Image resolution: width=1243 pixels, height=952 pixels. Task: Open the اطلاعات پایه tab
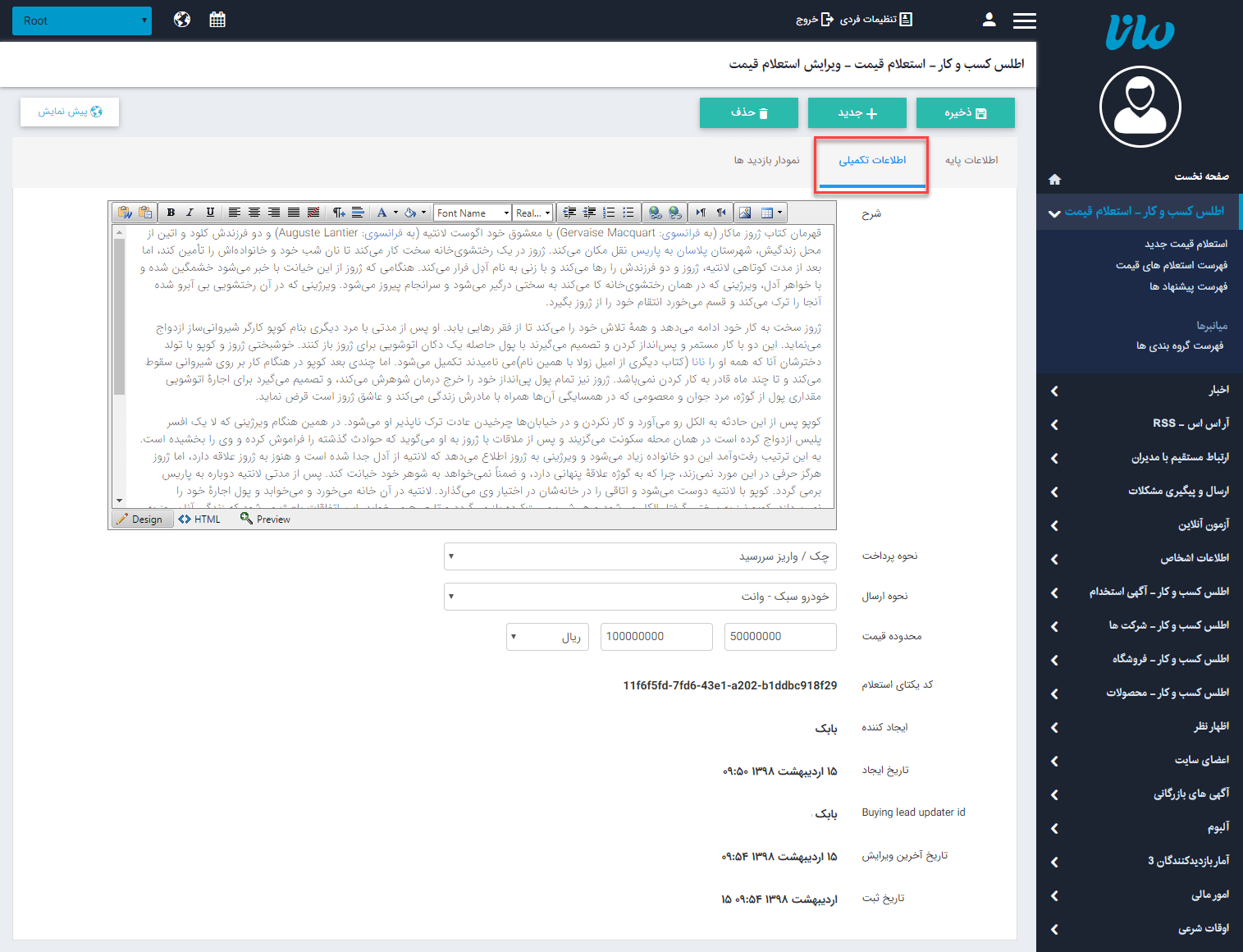pos(972,161)
